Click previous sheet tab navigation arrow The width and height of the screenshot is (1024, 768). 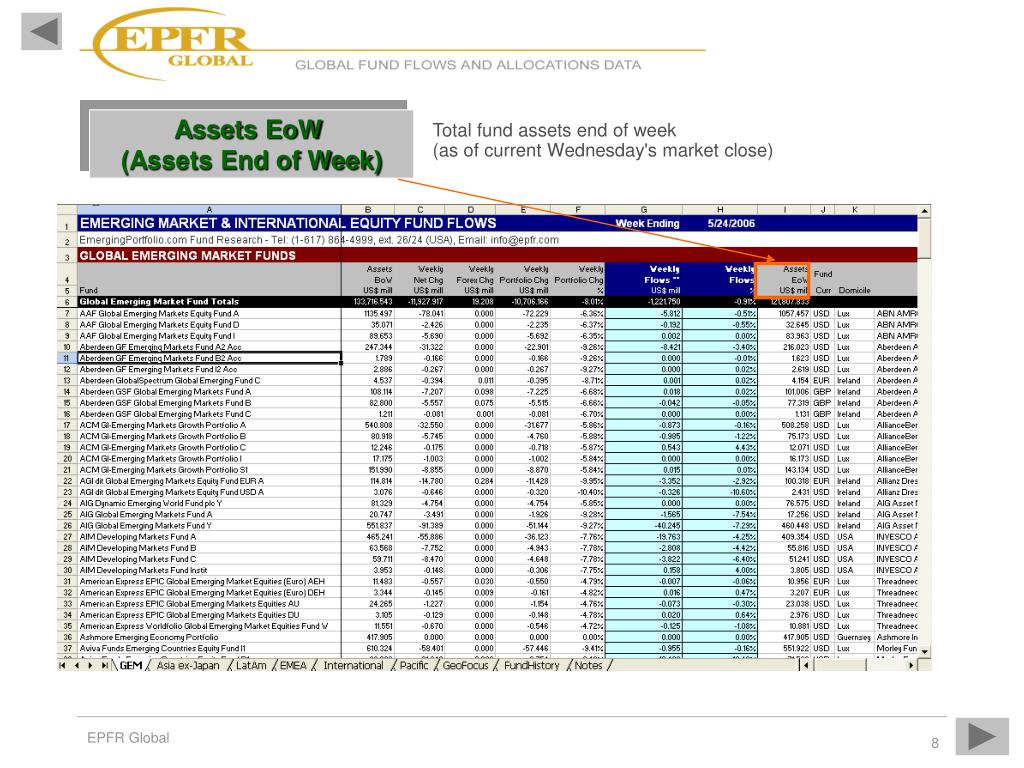(x=77, y=665)
